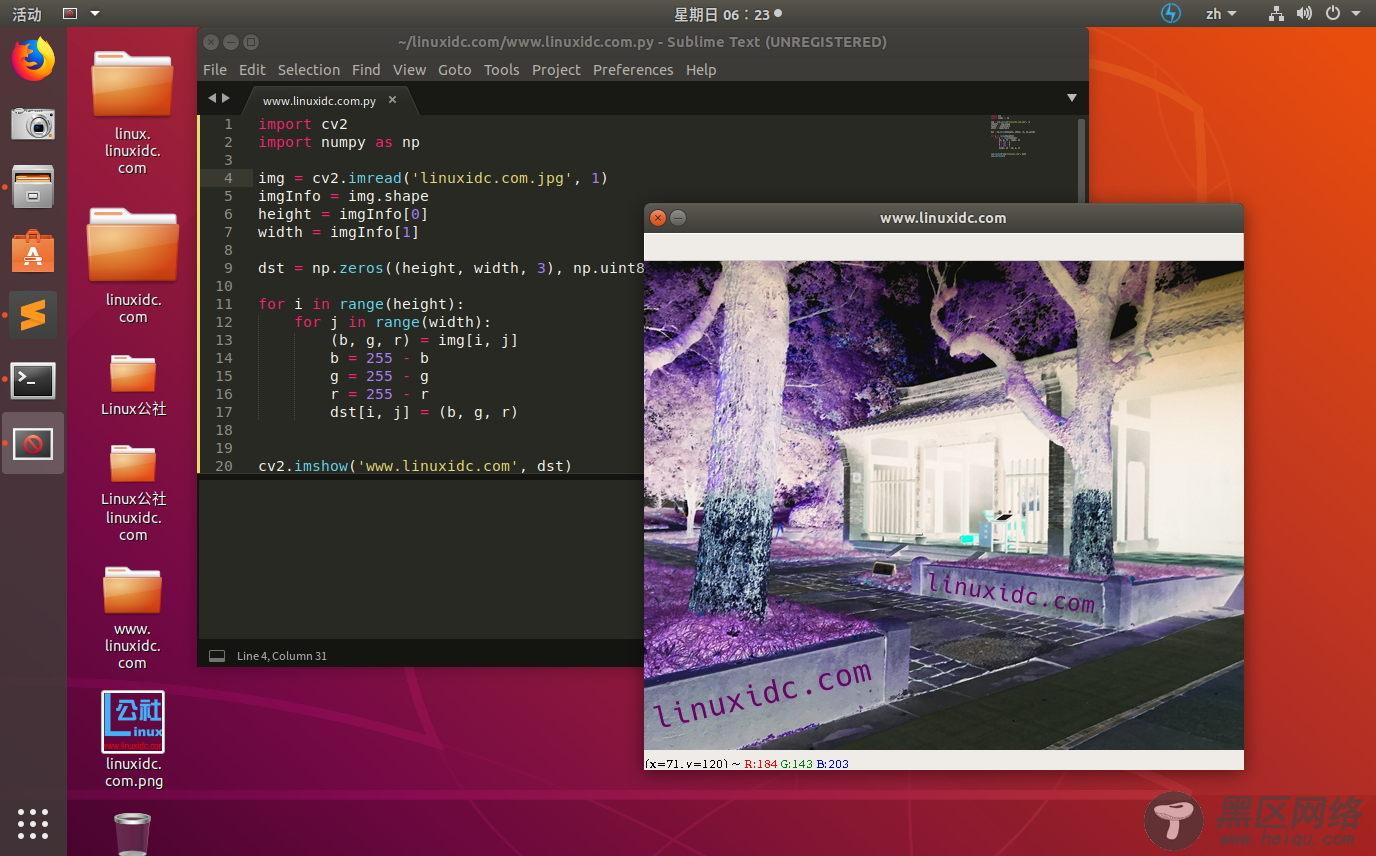
Task: Click the Sublime status bar panel switcher icon
Action: pyautogui.click(x=217, y=656)
